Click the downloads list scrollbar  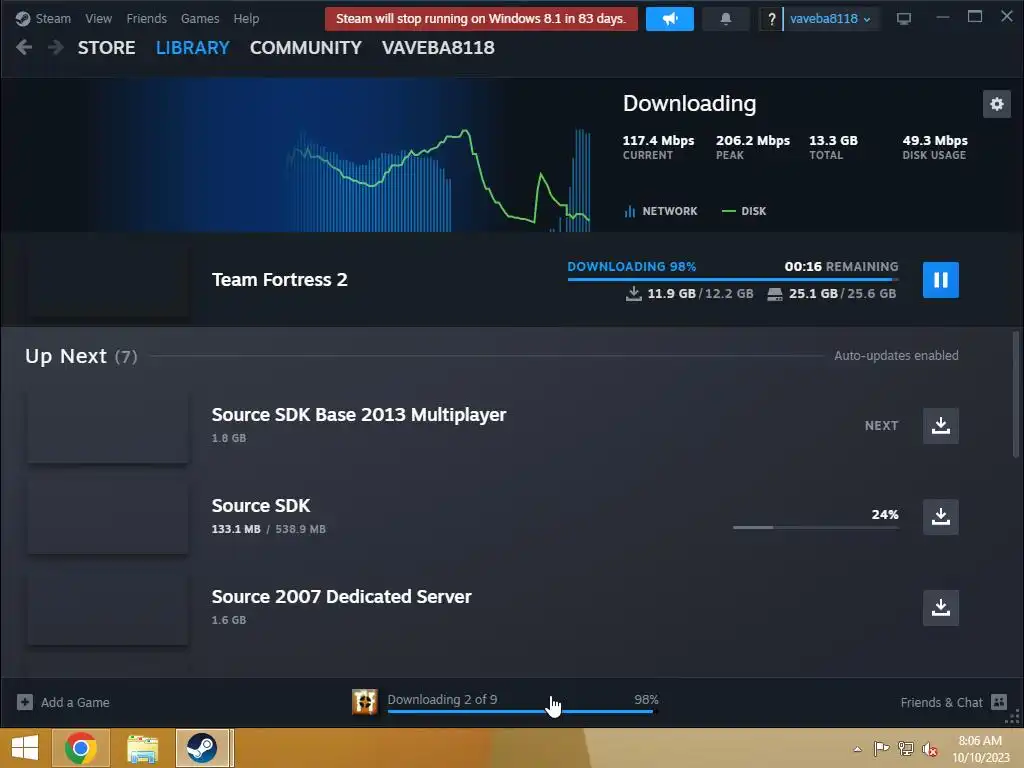(x=1016, y=394)
